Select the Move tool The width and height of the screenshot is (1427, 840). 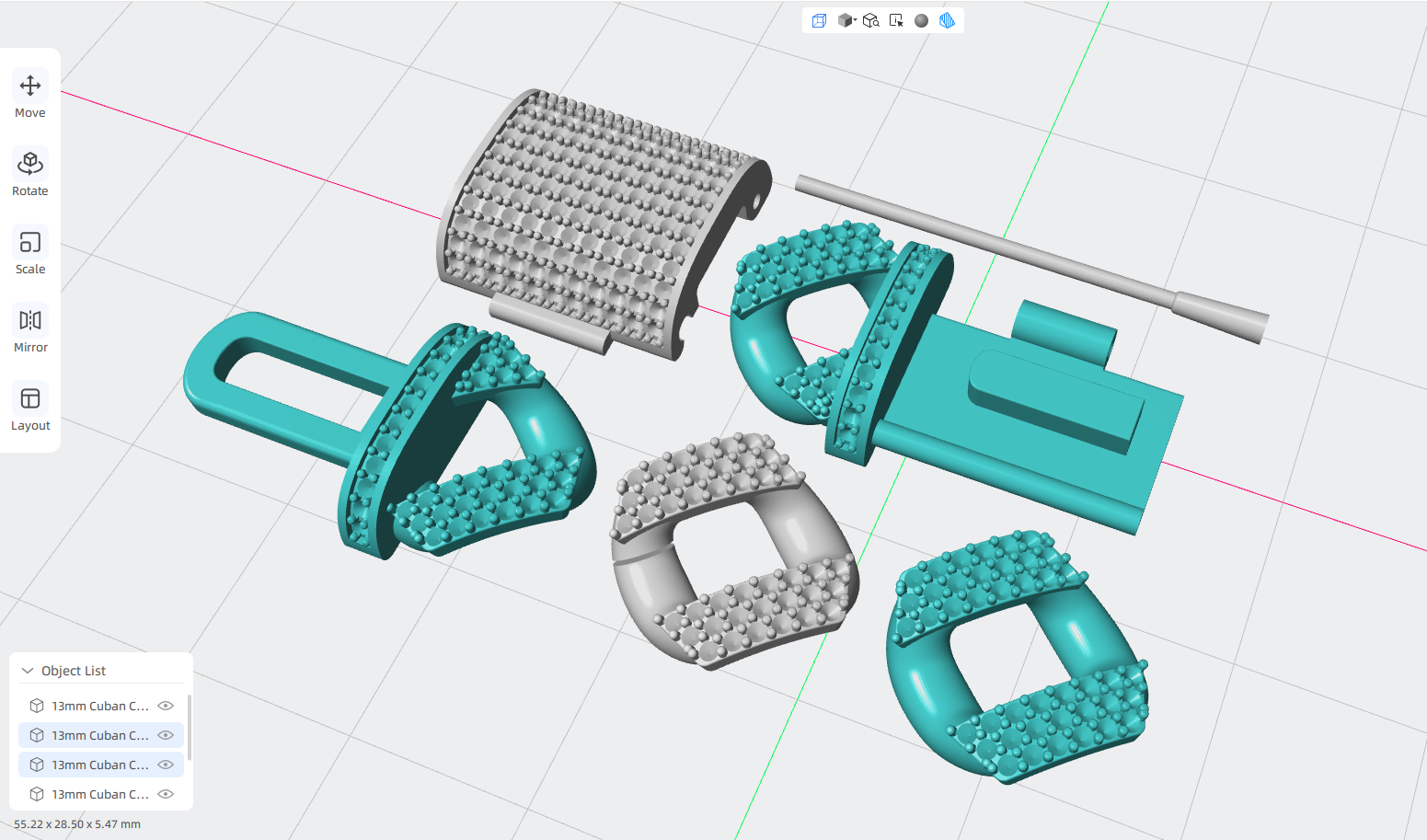point(30,96)
